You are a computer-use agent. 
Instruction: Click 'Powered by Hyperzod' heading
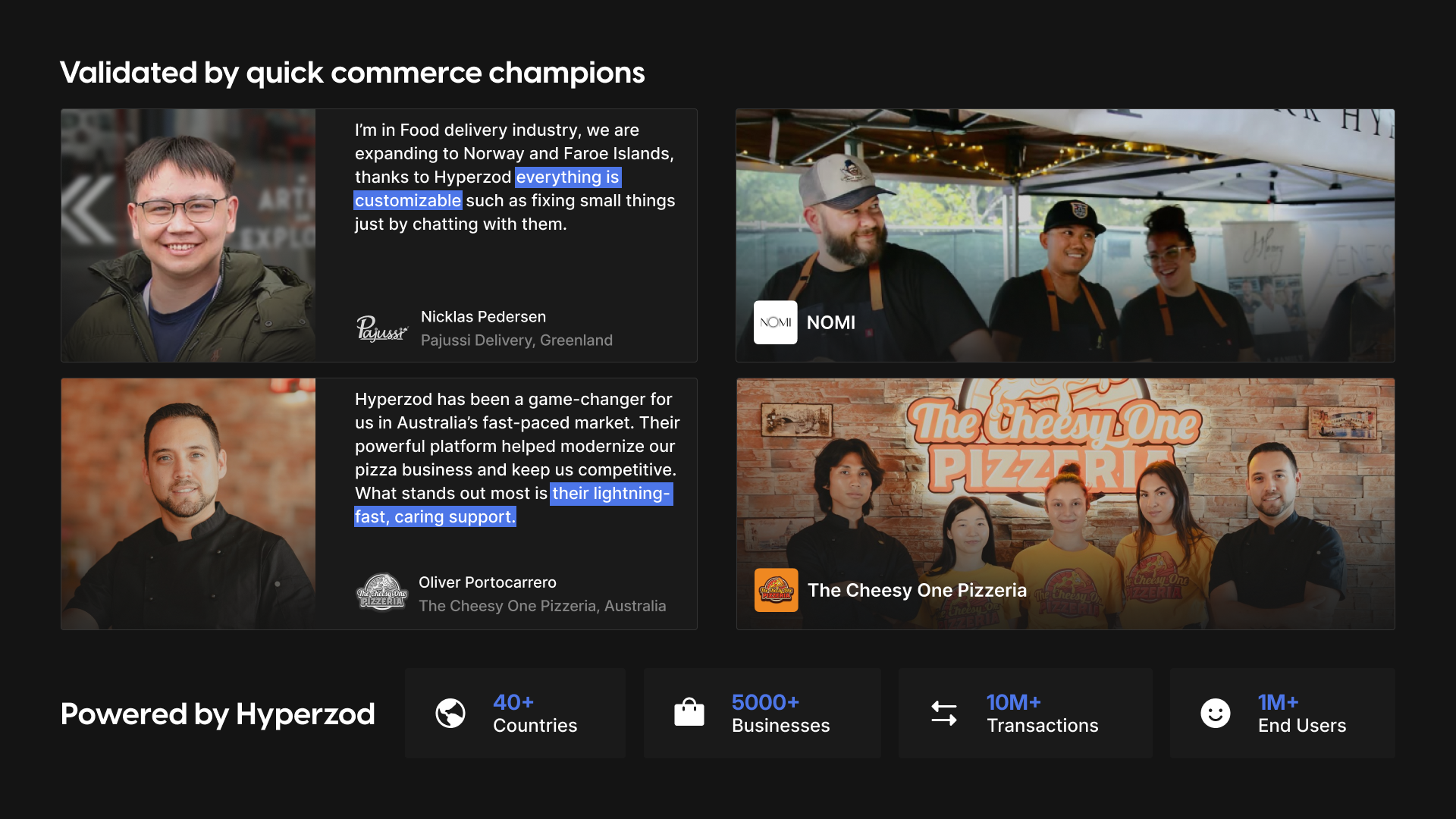click(x=218, y=714)
